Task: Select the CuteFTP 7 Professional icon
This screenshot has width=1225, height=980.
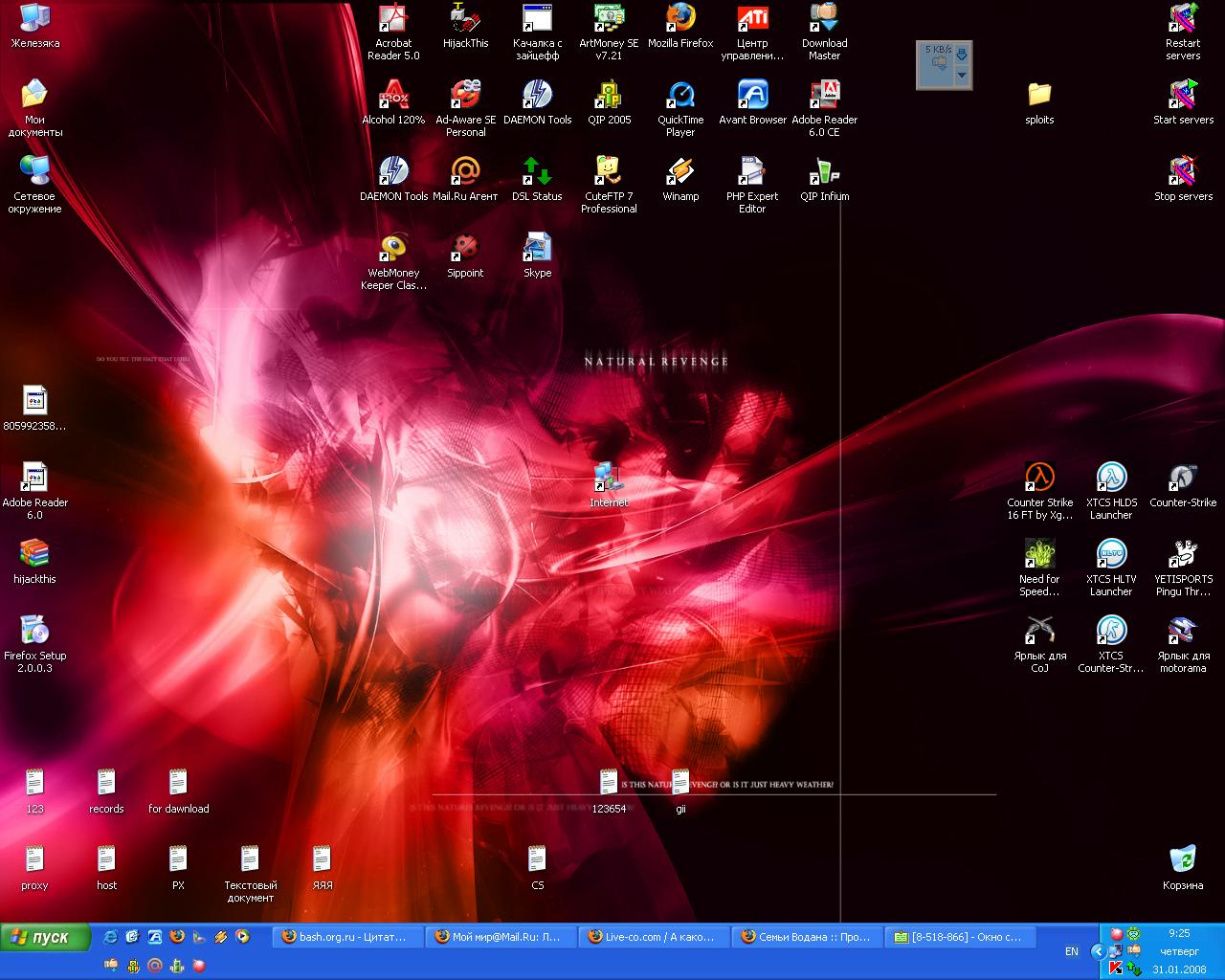Action: coord(609,172)
